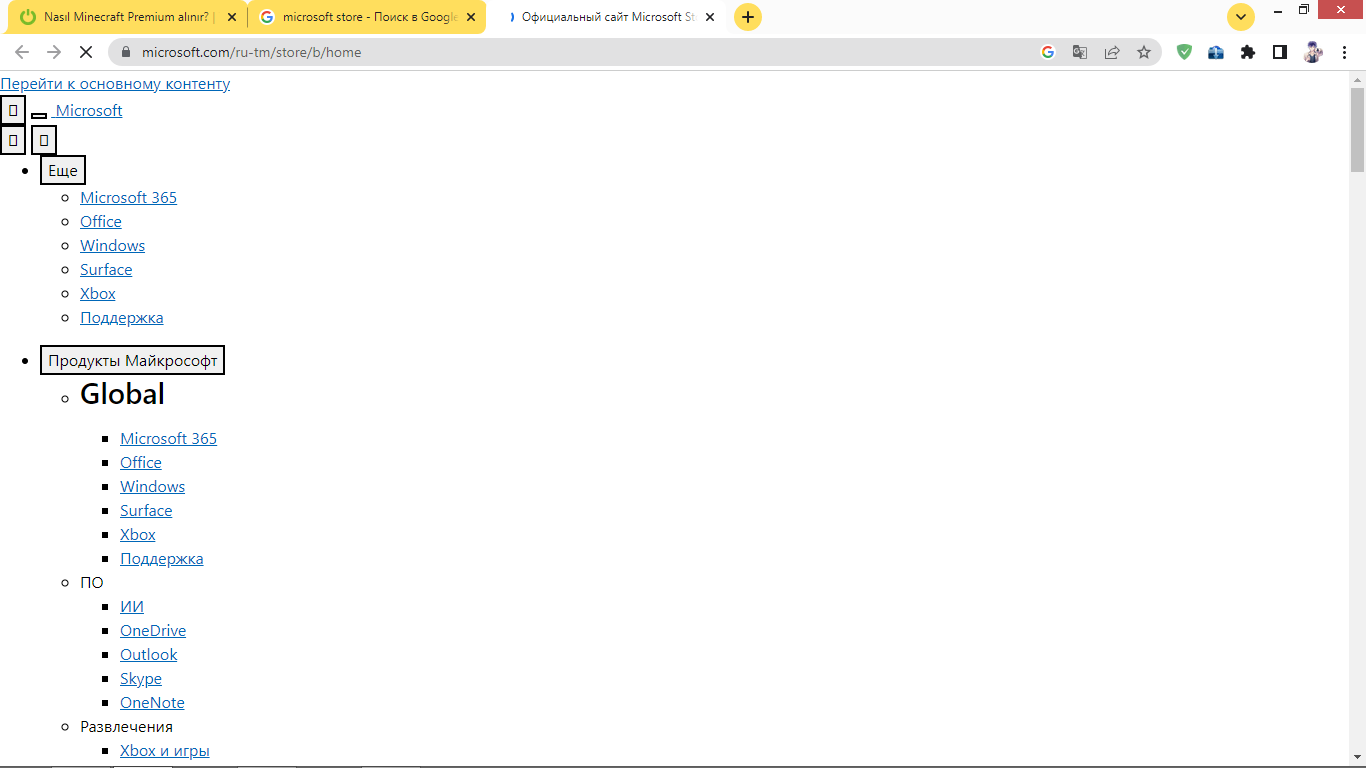Stop loading the page with the X button
This screenshot has height=768, width=1366.
87,52
